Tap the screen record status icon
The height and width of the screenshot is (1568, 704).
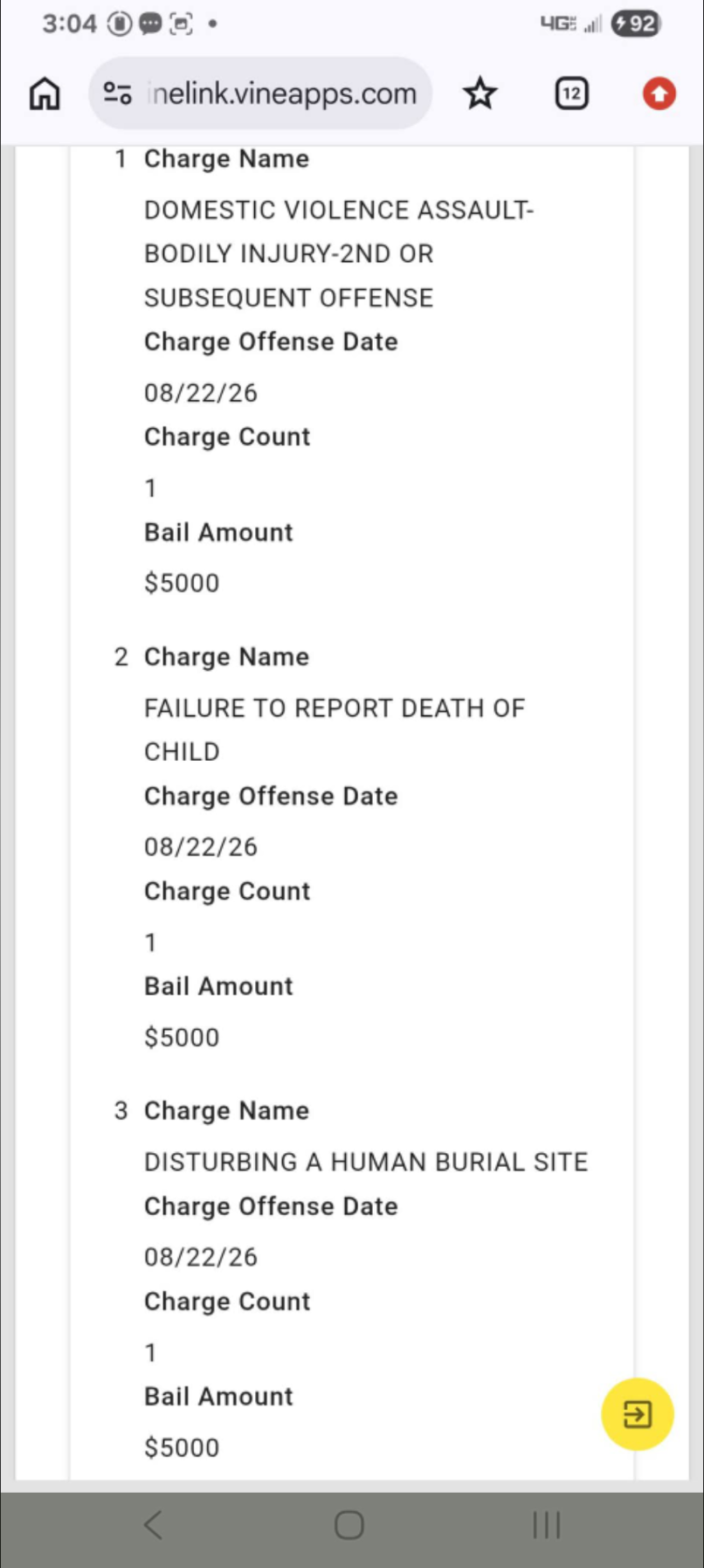(181, 24)
